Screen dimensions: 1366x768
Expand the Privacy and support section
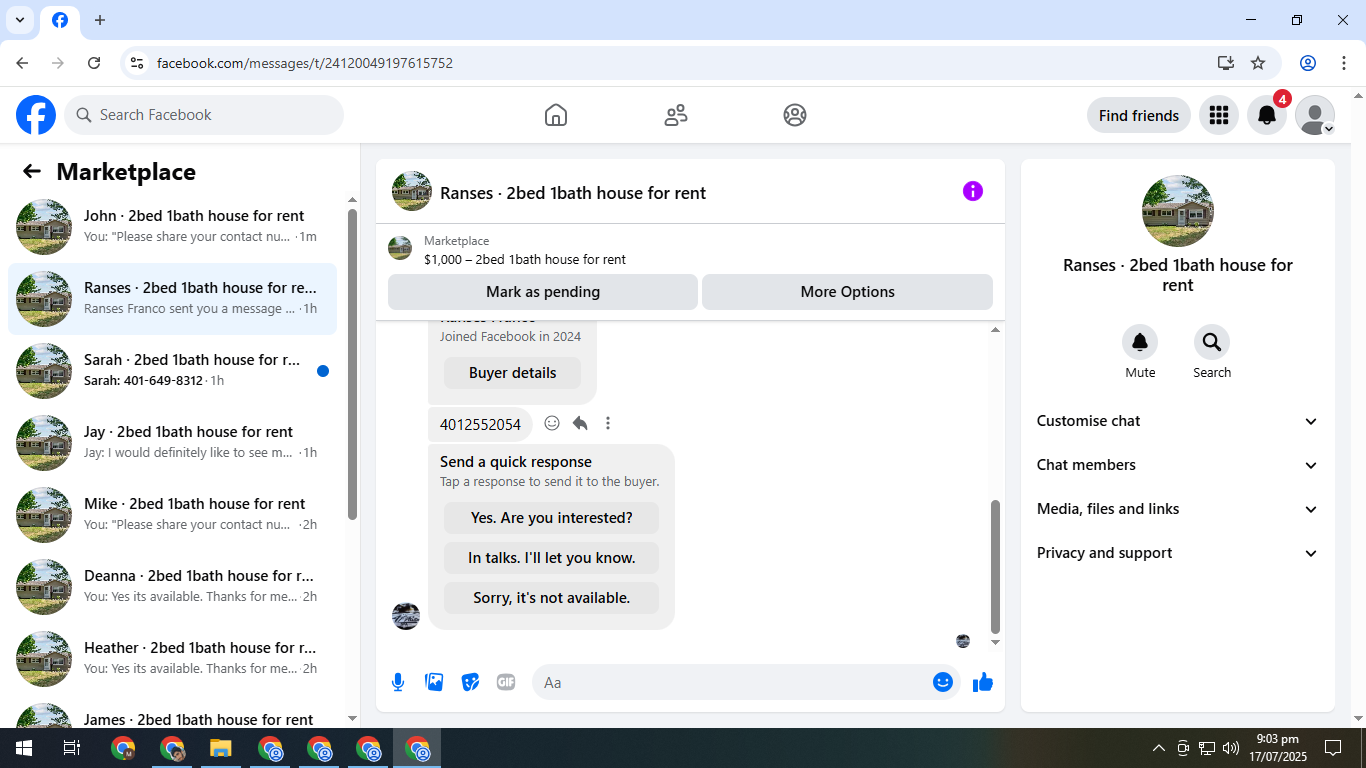click(1178, 553)
